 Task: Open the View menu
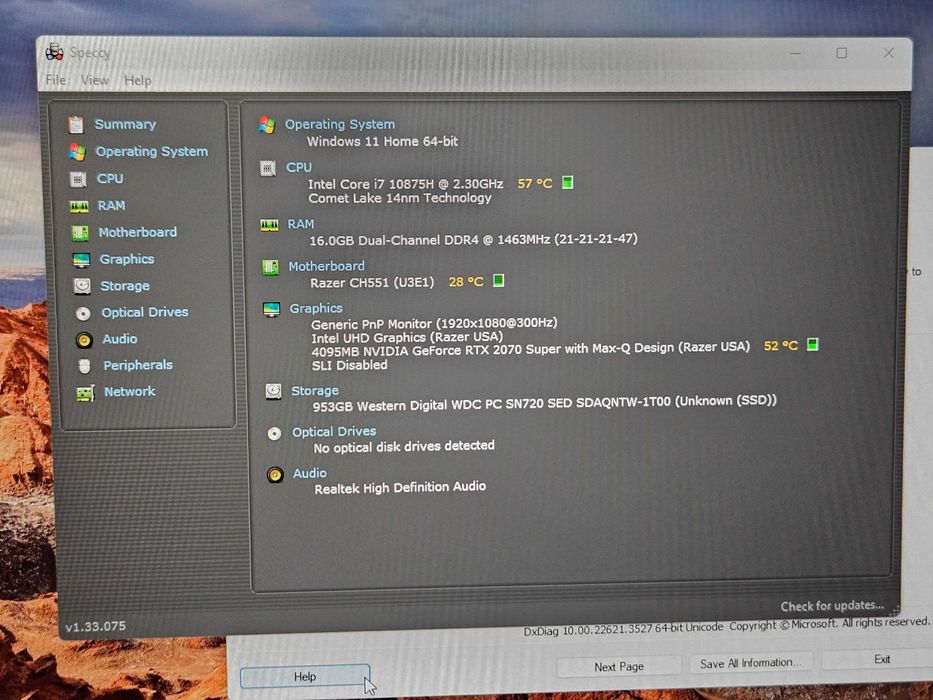(x=95, y=80)
